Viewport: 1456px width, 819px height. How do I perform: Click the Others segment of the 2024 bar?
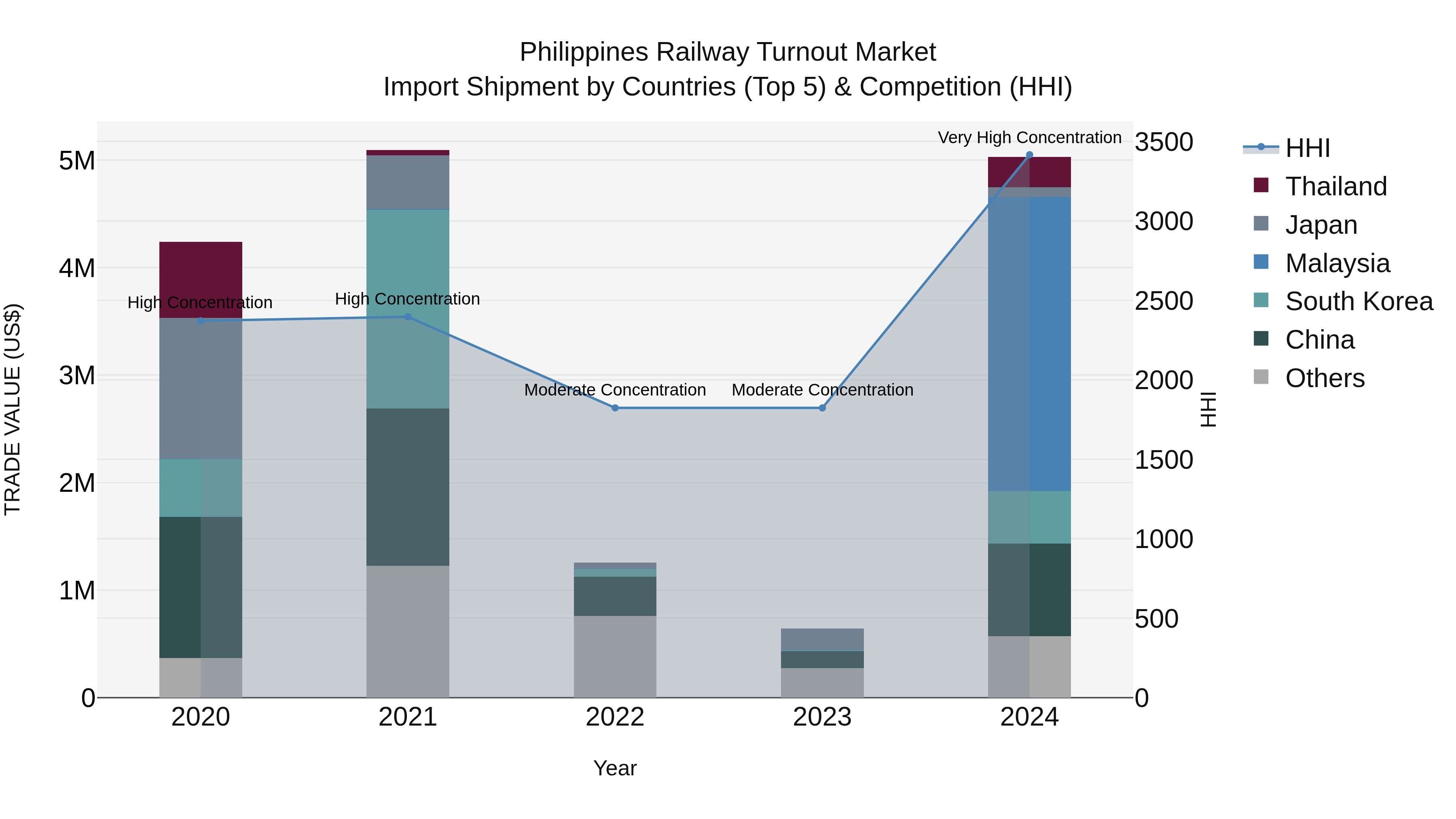1029,667
